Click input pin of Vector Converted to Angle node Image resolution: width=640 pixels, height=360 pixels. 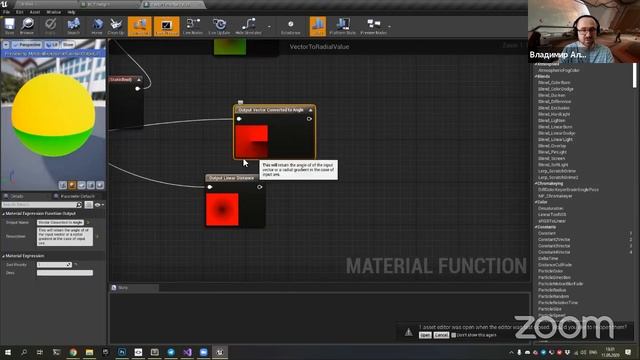pyautogui.click(x=239, y=119)
